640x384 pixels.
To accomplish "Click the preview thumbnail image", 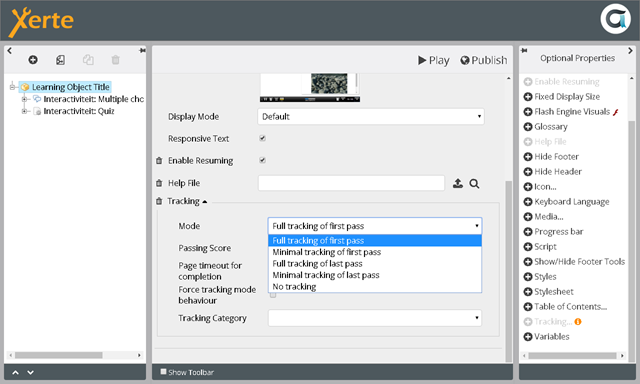I will tap(310, 88).
